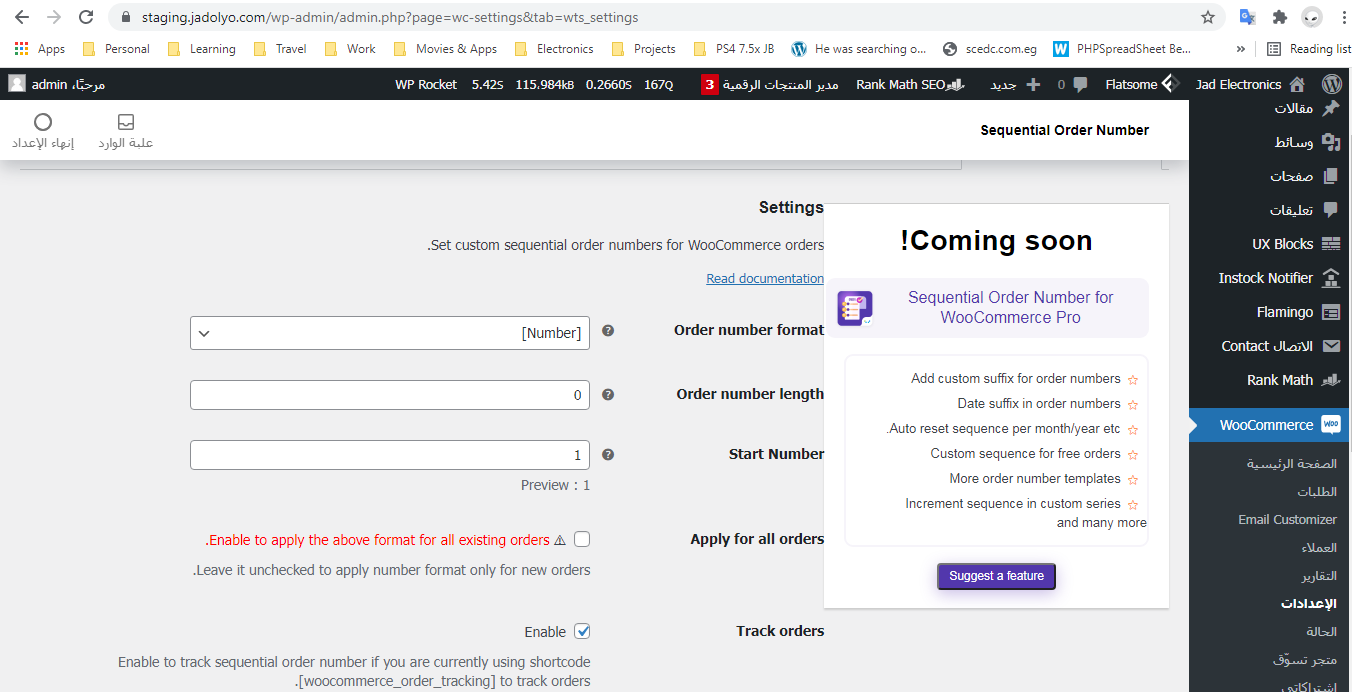Click the Start Number input field
Screen dimensions: 1352x692
tap(390, 455)
